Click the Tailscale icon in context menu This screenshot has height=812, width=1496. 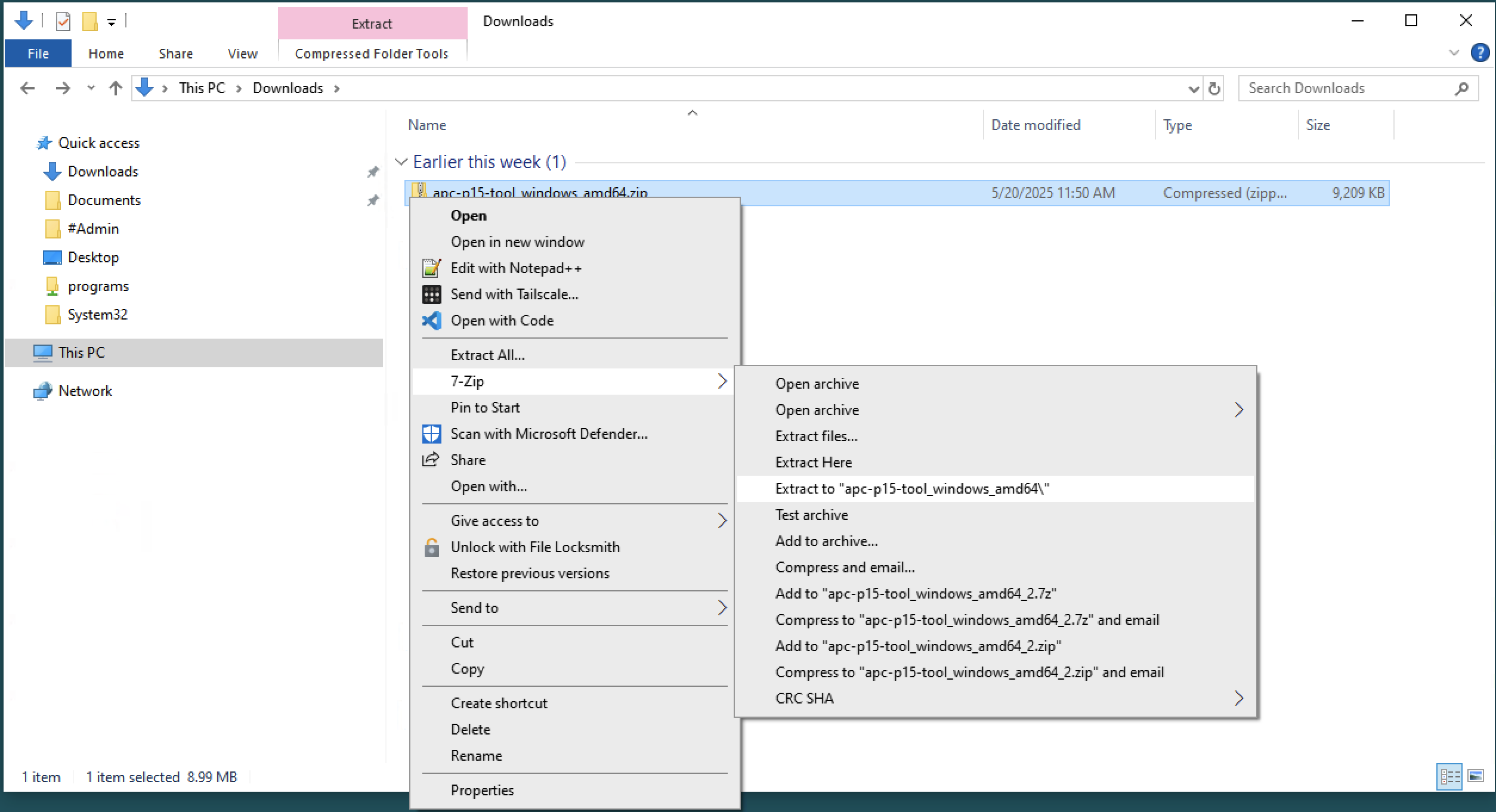pos(431,295)
